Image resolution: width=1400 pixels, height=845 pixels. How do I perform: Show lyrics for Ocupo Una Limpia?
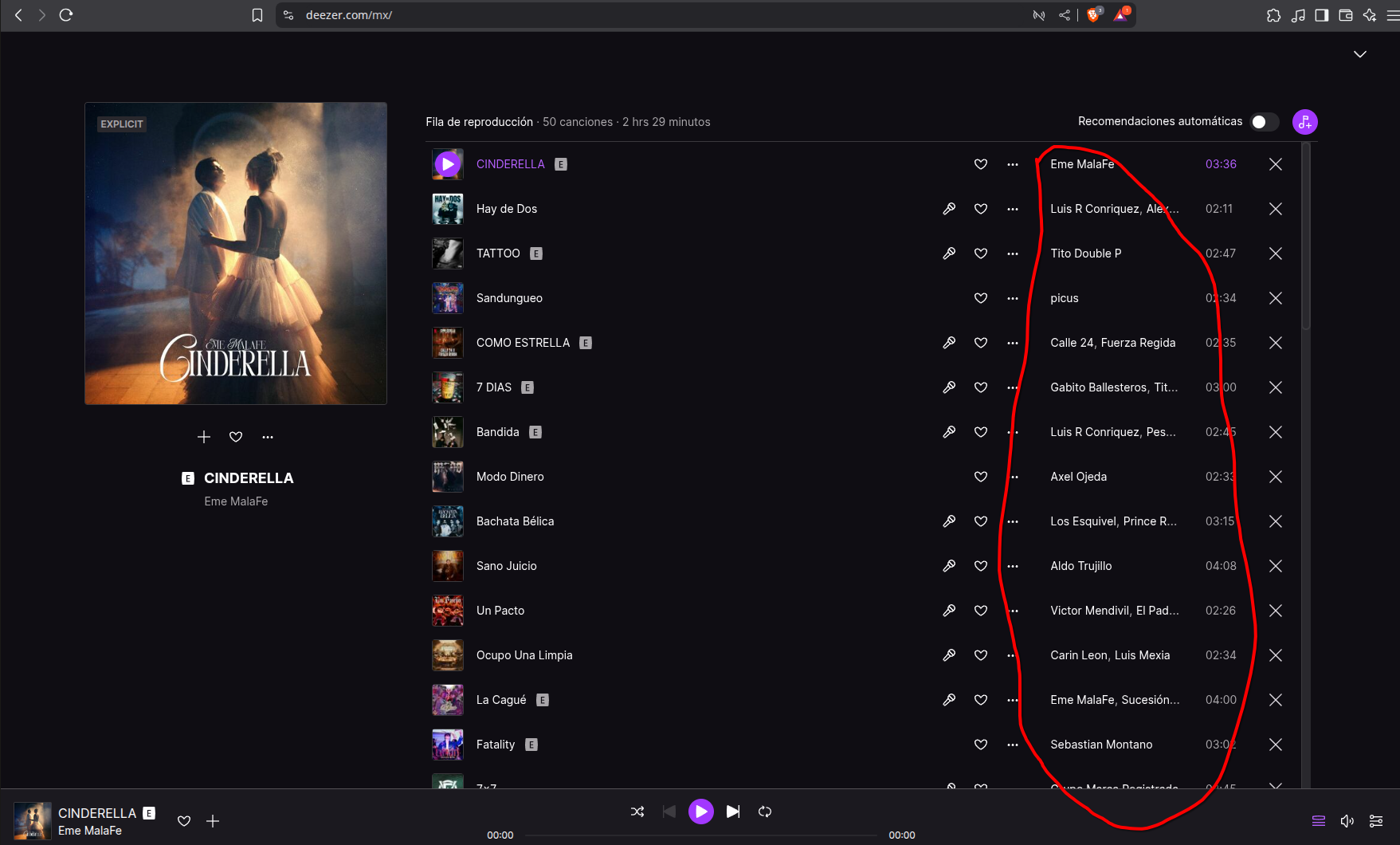click(949, 655)
